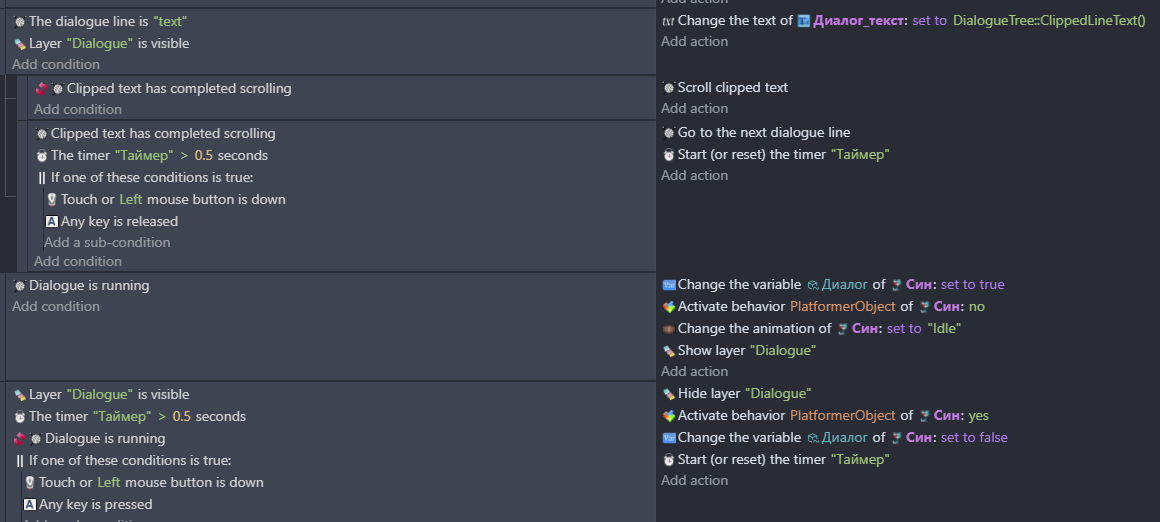This screenshot has width=1160, height=522.
Task: Click the text icon beside 'Change the text of'
Action: (x=668, y=21)
